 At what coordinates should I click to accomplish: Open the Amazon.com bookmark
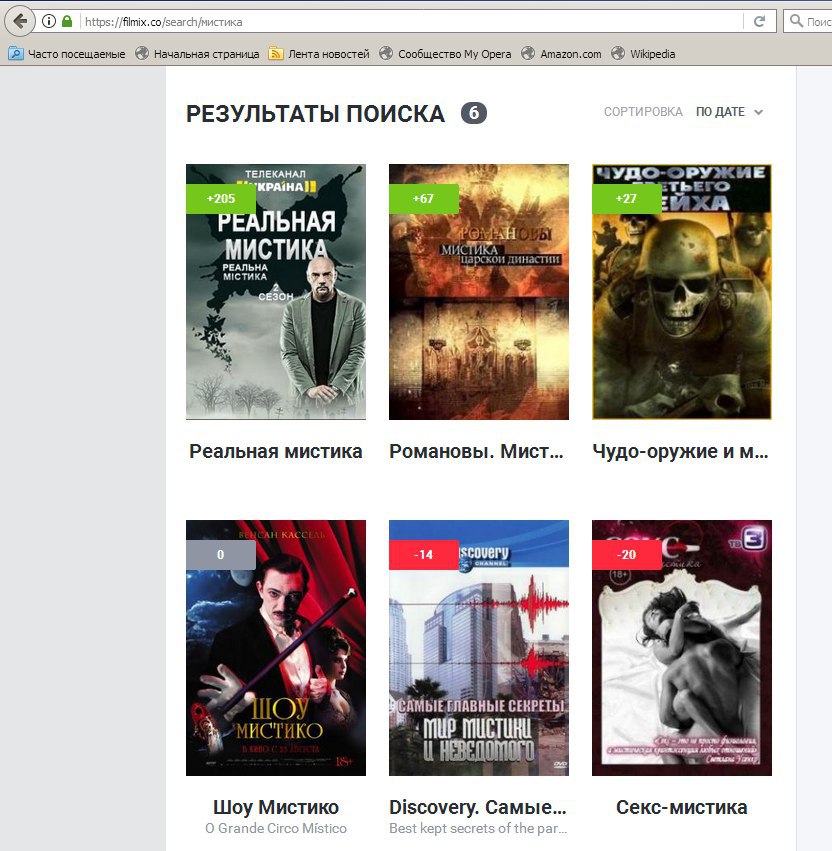coord(561,54)
